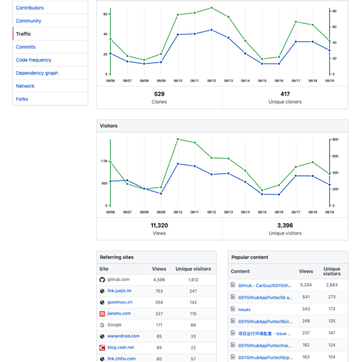Click the GitHub octocat icon beside github.com
The height and width of the screenshot is (362, 362).
pyautogui.click(x=102, y=280)
